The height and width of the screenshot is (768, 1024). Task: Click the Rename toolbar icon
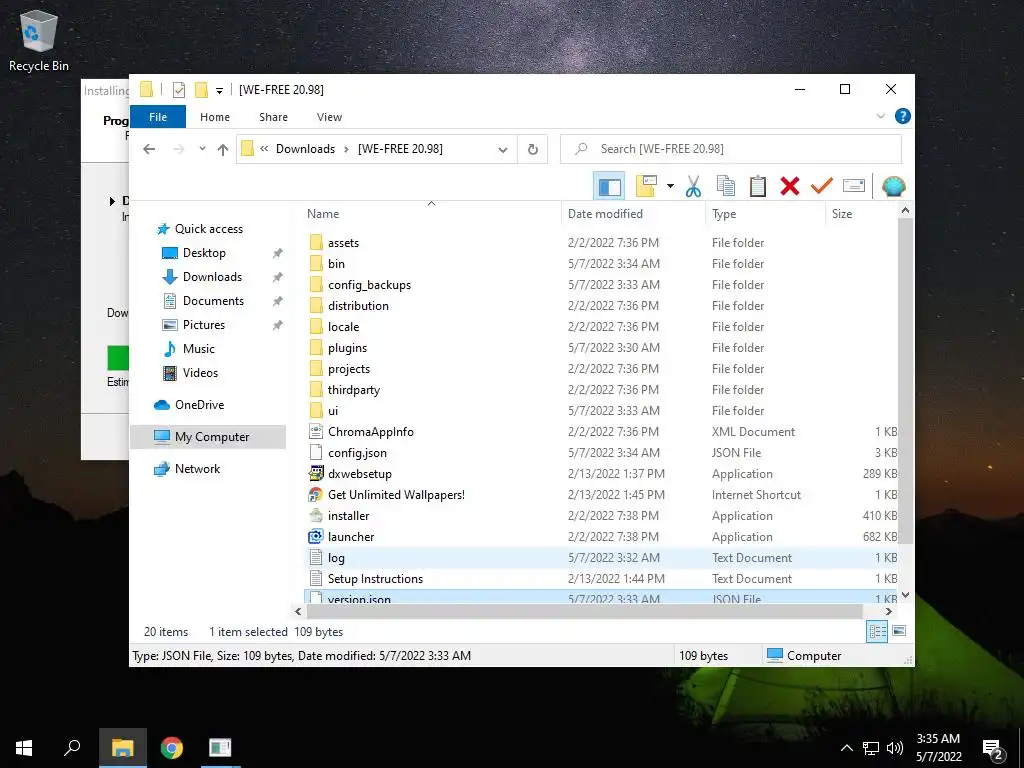point(854,186)
